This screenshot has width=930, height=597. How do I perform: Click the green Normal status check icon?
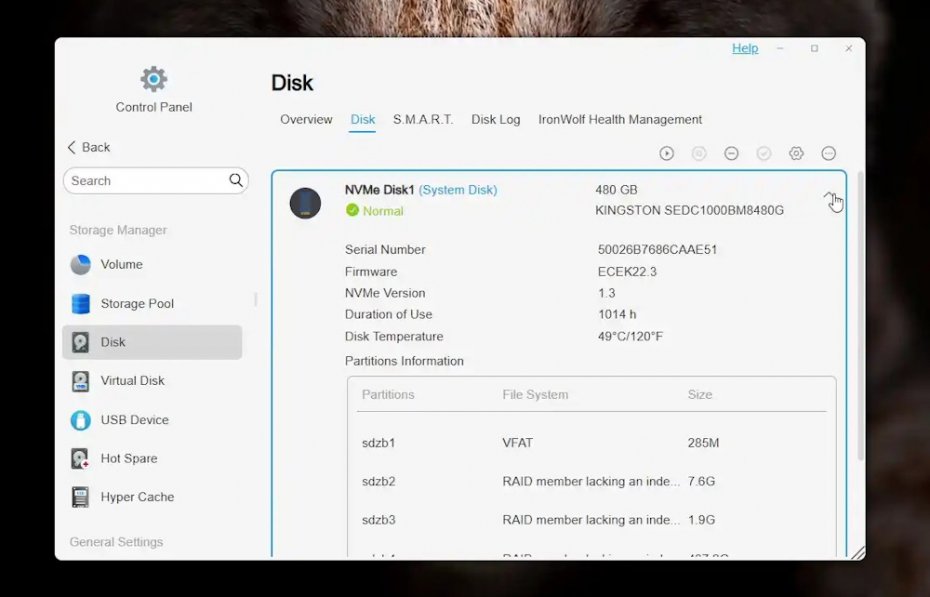(352, 210)
